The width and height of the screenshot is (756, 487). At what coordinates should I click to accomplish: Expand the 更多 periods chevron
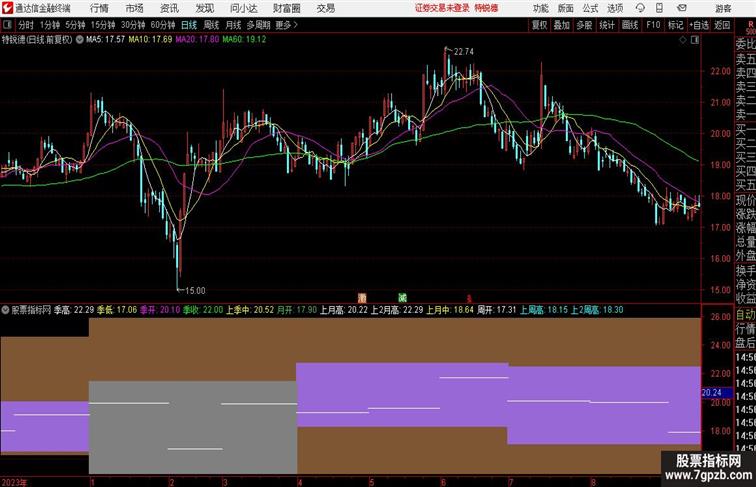point(296,25)
